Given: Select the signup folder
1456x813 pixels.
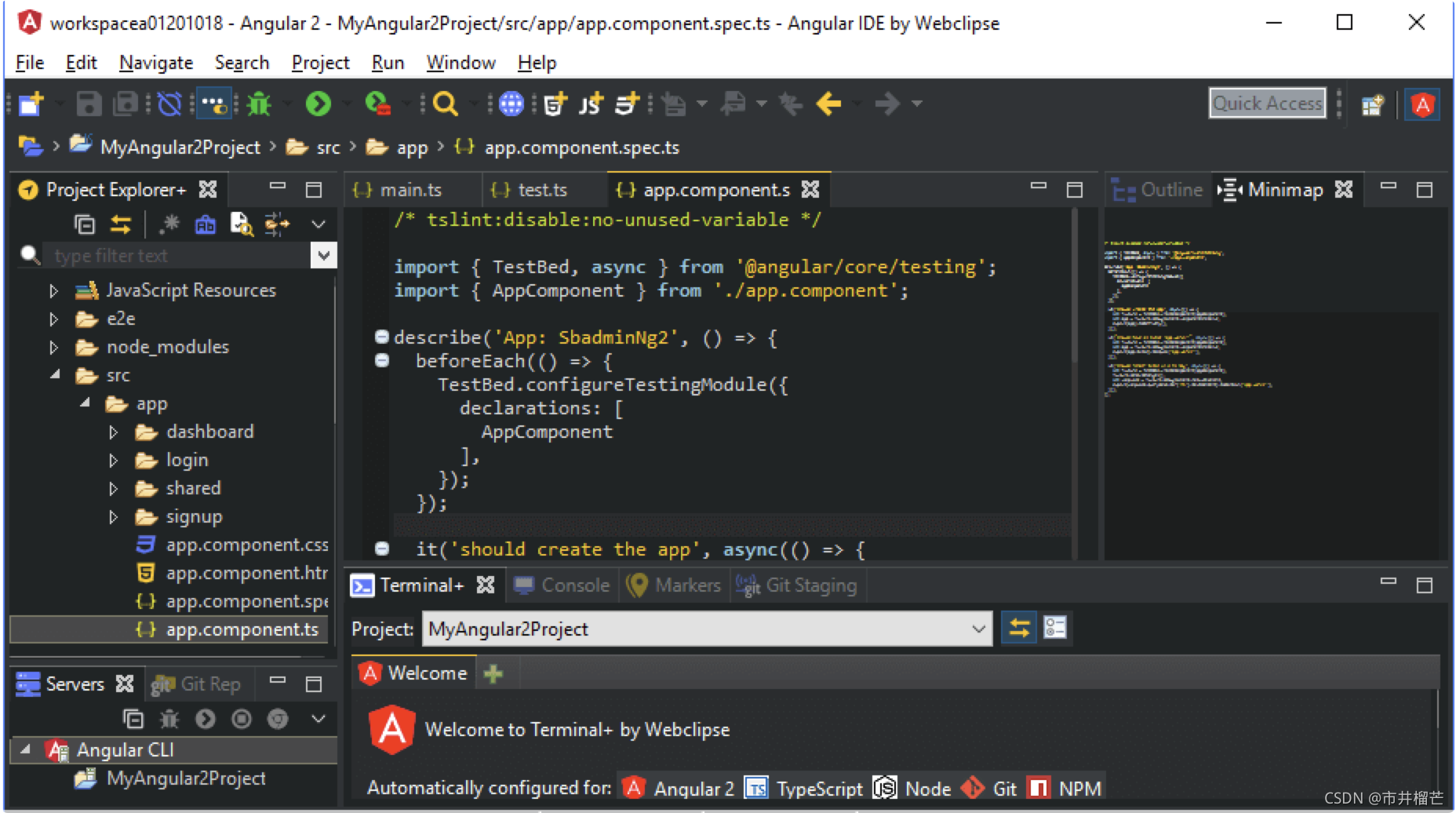Looking at the screenshot, I should point(194,516).
